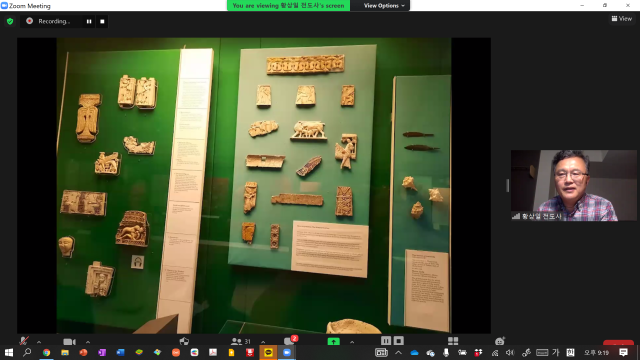The width and height of the screenshot is (640, 360).
Task: Pause recording from top-left indicator
Action: (x=89, y=21)
